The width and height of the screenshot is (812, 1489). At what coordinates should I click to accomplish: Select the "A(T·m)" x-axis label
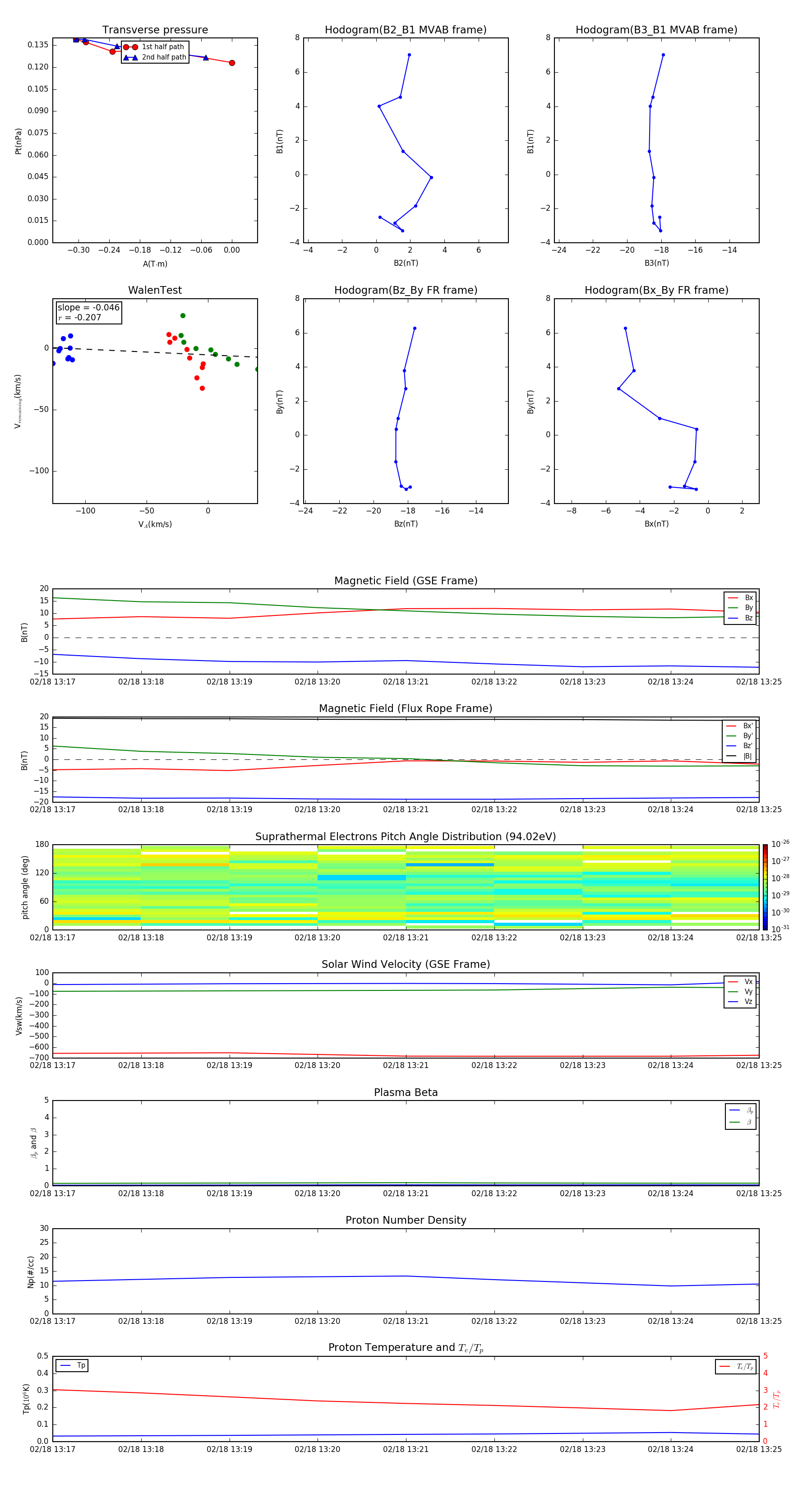pos(155,264)
